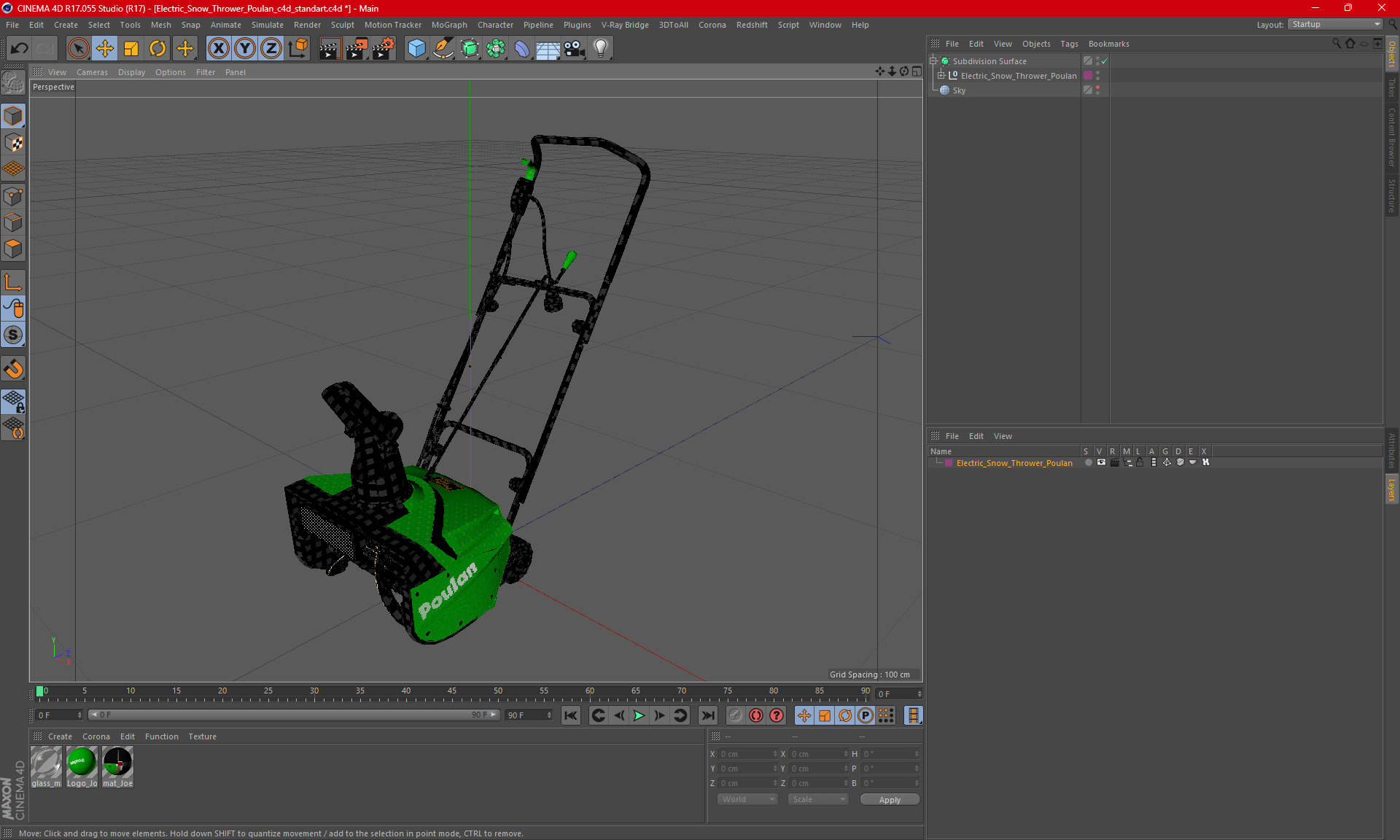The height and width of the screenshot is (840, 1400).
Task: Enable the Texture mode checkerboard icon
Action: point(13,143)
